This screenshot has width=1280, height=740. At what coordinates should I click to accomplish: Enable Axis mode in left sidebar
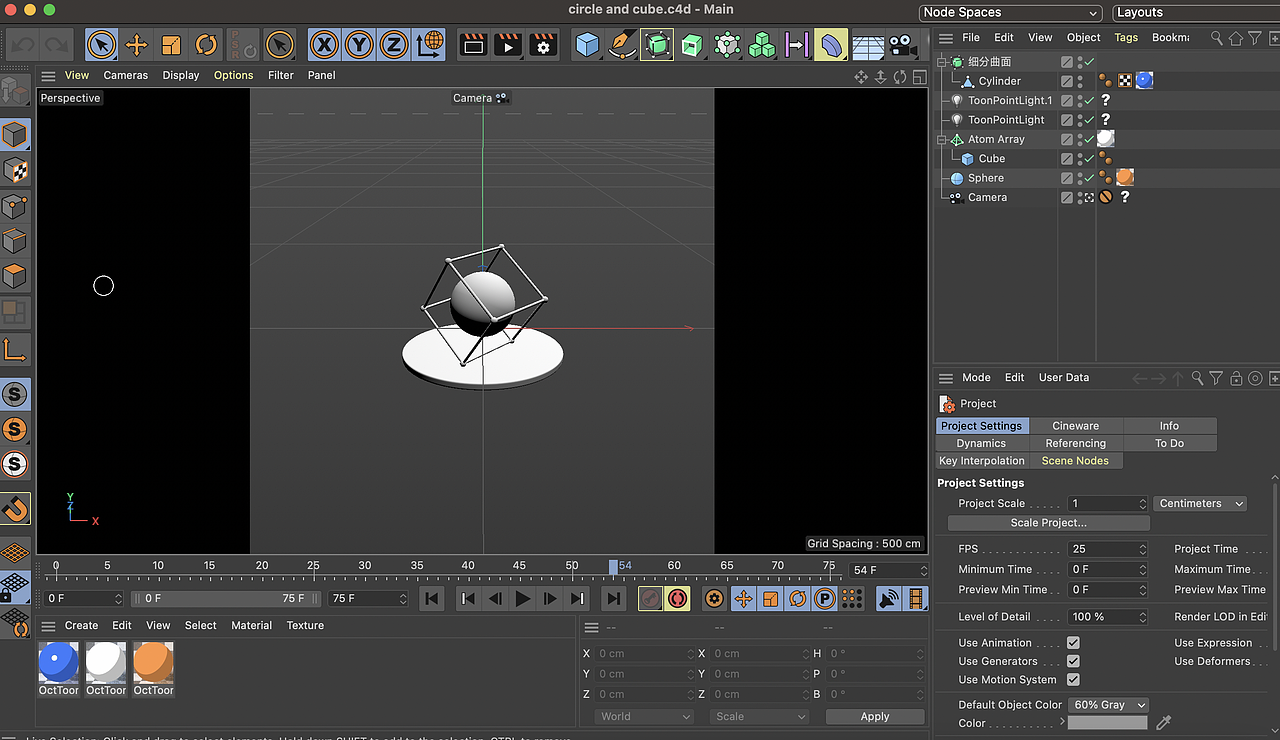tap(15, 349)
